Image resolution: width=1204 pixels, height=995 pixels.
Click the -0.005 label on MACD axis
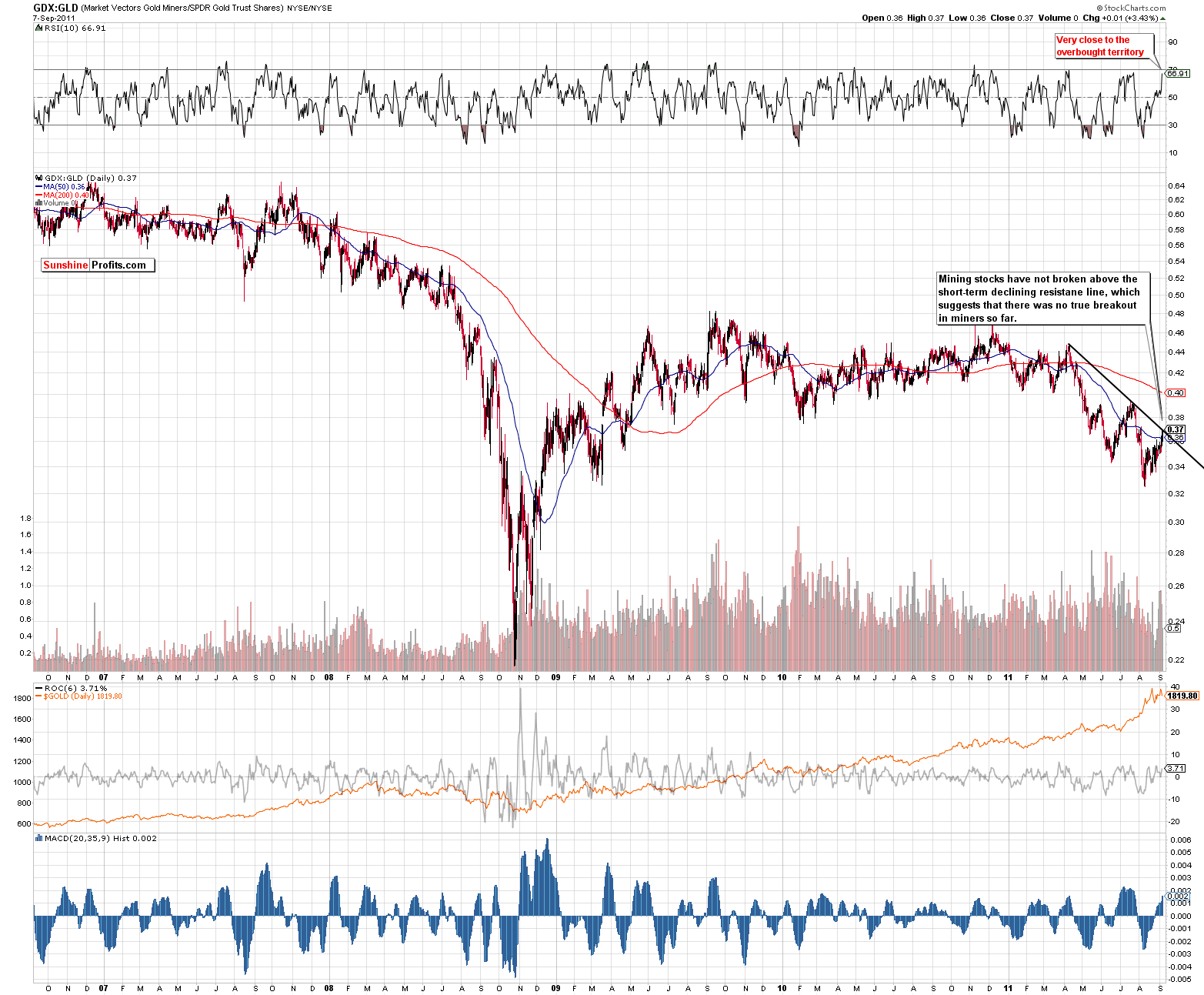(1181, 980)
